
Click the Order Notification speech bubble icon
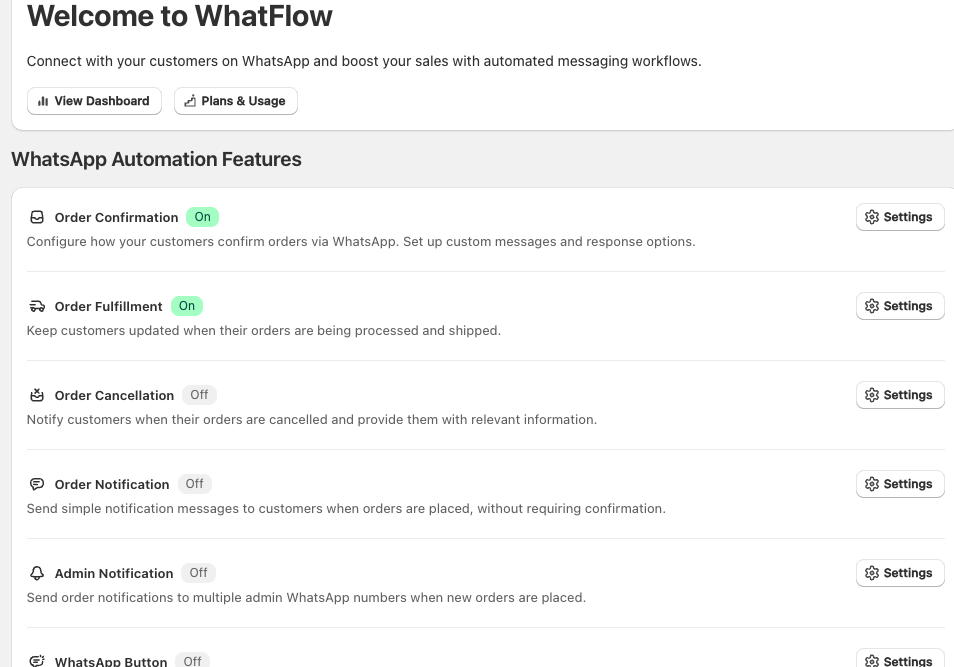(x=37, y=484)
